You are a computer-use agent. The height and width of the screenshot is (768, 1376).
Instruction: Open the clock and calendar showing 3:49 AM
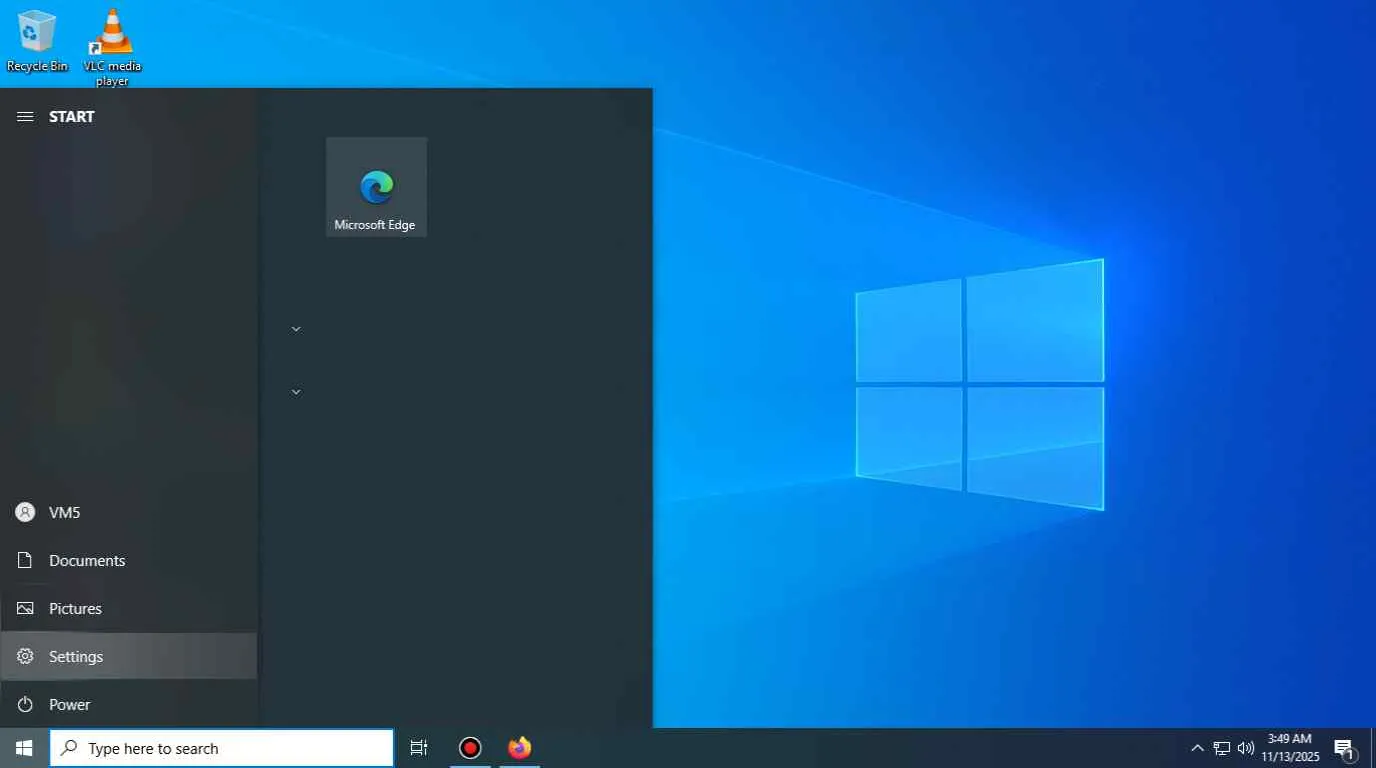pyautogui.click(x=1290, y=748)
